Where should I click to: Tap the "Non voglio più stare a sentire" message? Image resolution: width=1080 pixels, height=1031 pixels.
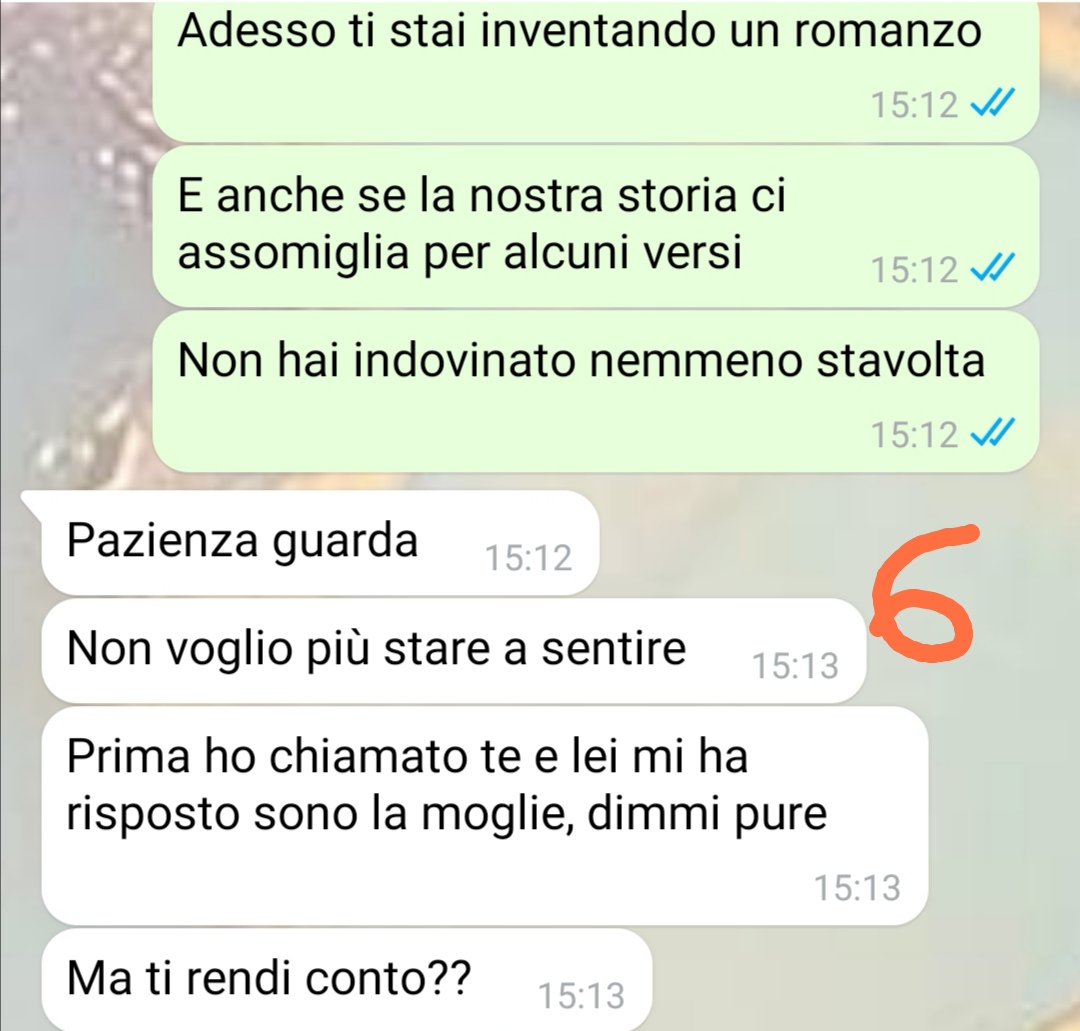453,651
